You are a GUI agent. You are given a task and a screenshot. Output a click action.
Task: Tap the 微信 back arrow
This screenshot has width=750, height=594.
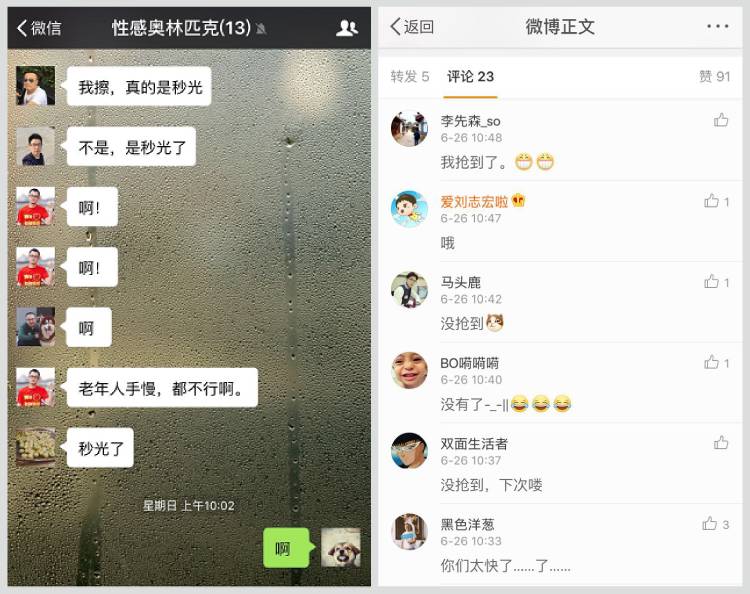tap(39, 28)
